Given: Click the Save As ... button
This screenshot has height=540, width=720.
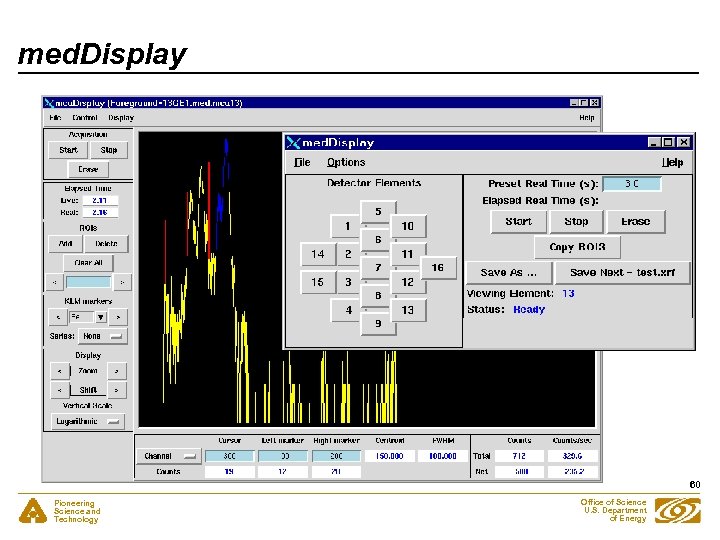Looking at the screenshot, I should point(509,273).
